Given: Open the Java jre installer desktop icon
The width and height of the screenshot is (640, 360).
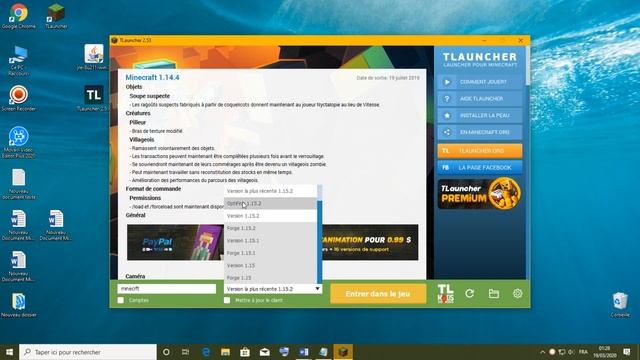Looking at the screenshot, I should [93, 57].
